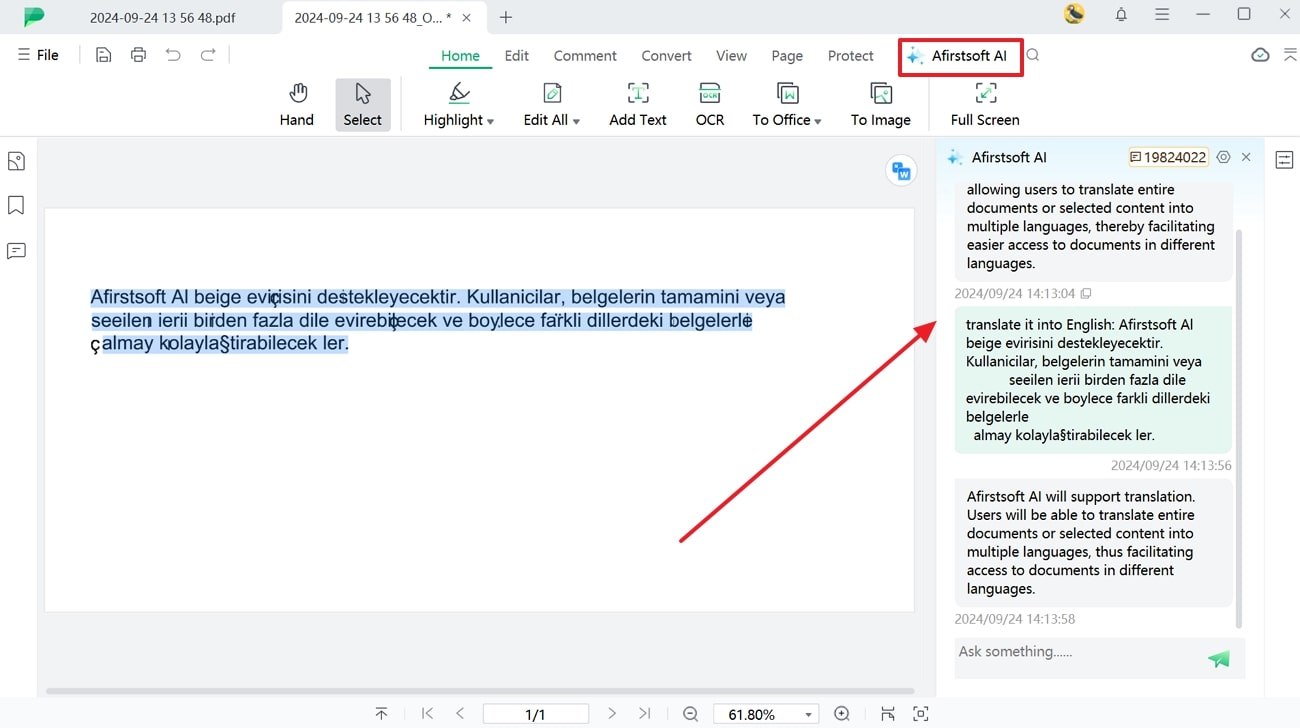This screenshot has width=1300, height=728.
Task: Open a new tab with plus button
Action: click(x=506, y=17)
